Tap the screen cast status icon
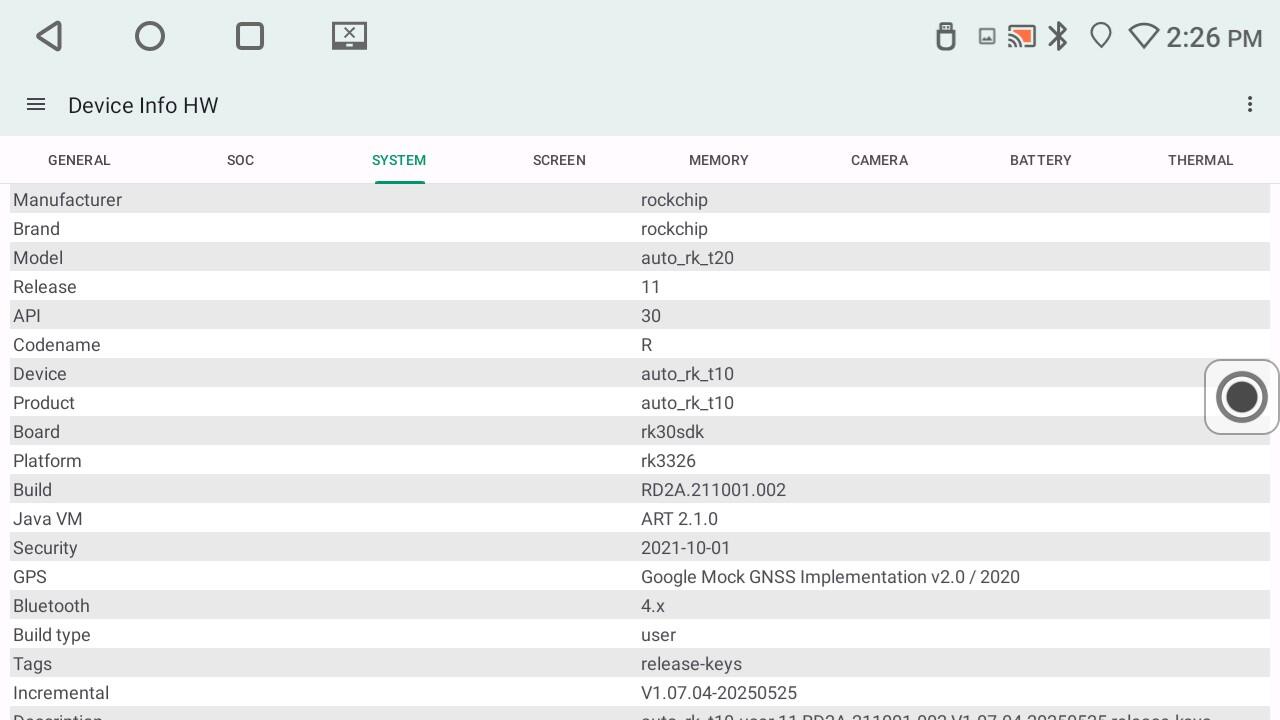The width and height of the screenshot is (1280, 720). tap(1021, 37)
